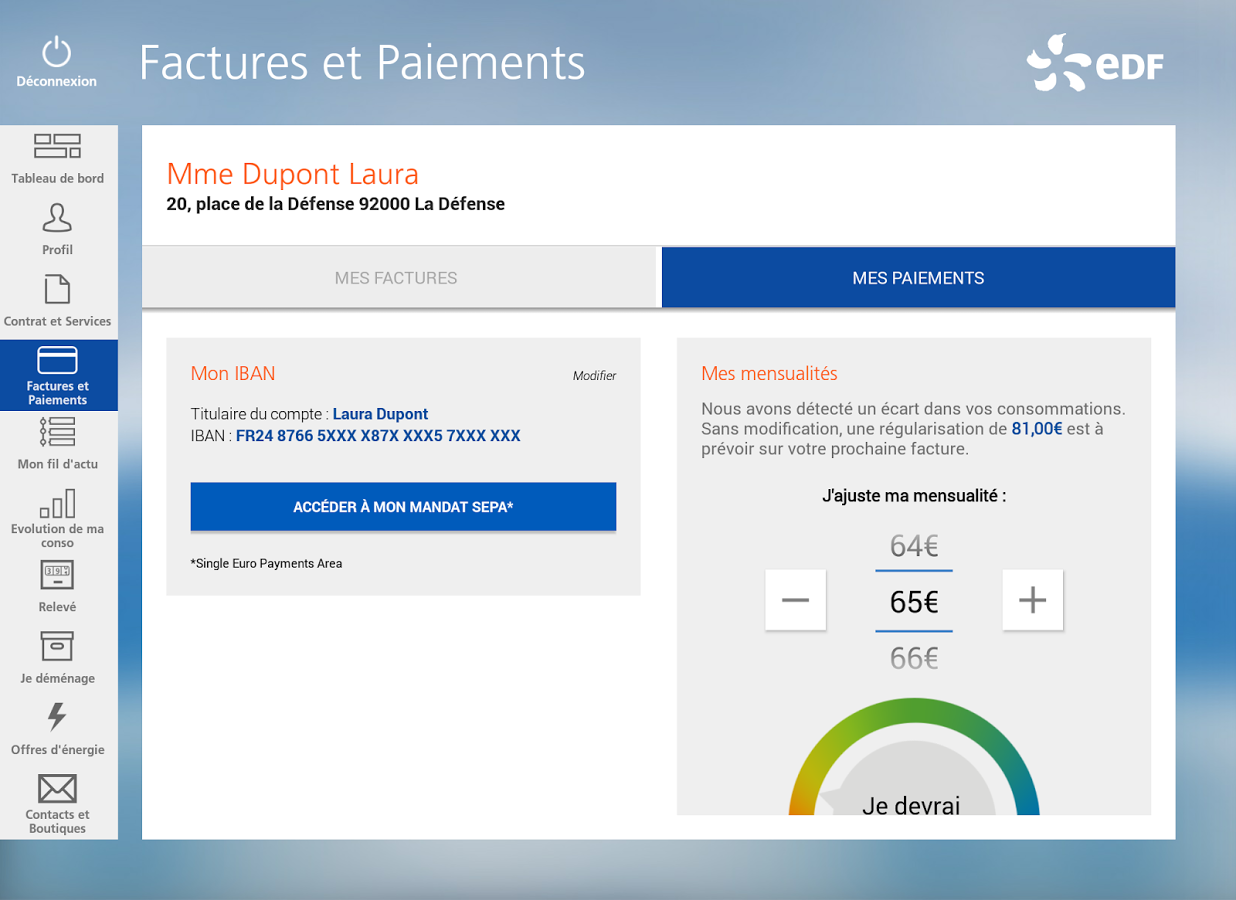Select the 66€ monthly amount
Viewport: 1236px width, 900px height.
click(913, 658)
